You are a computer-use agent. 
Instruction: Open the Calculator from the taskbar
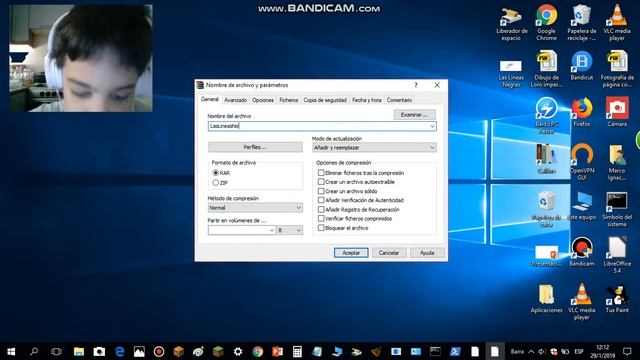(x=297, y=351)
